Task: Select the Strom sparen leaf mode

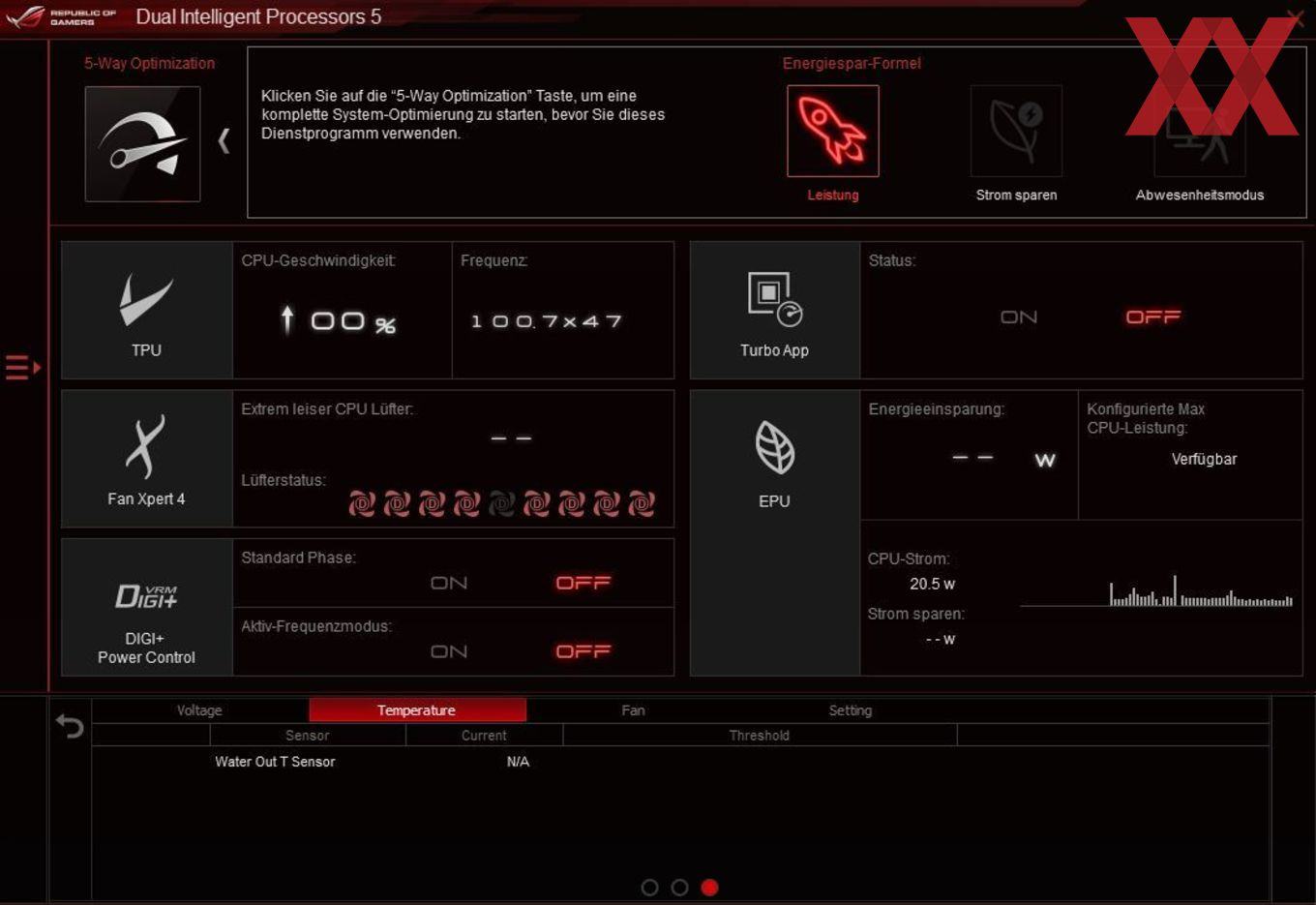Action: click(1016, 131)
